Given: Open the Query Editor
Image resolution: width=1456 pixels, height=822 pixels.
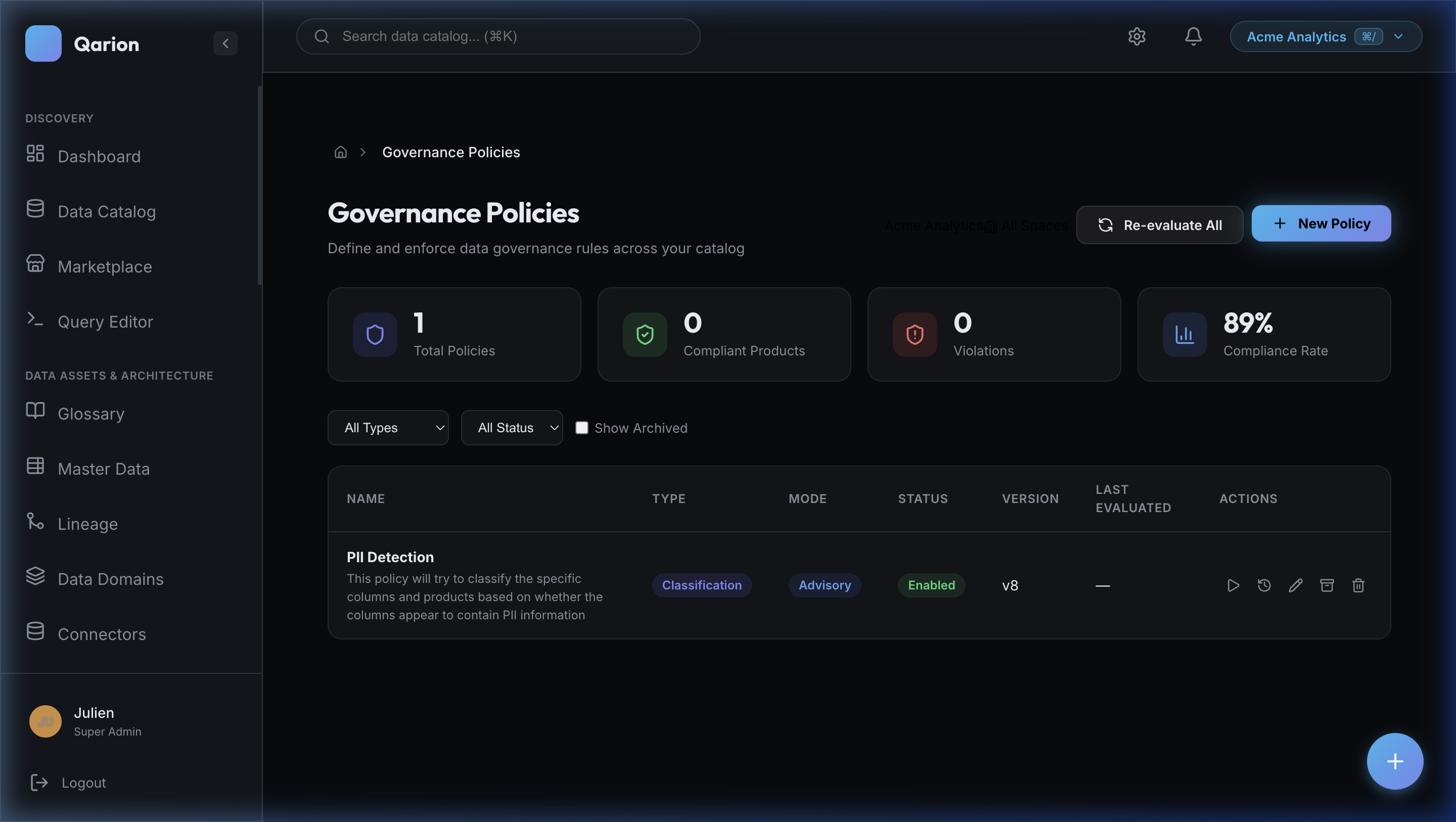Looking at the screenshot, I should (105, 321).
